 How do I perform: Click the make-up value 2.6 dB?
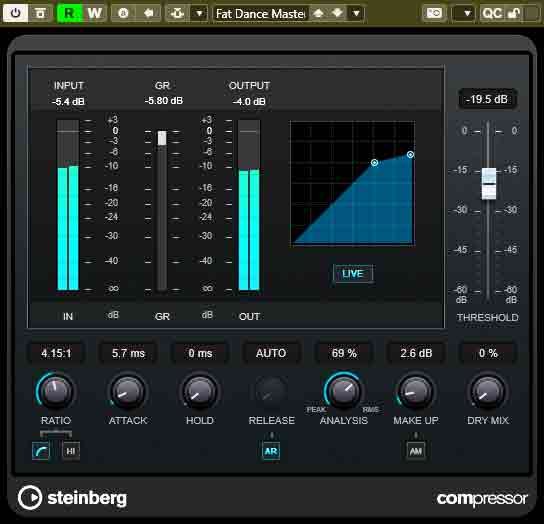coord(416,353)
